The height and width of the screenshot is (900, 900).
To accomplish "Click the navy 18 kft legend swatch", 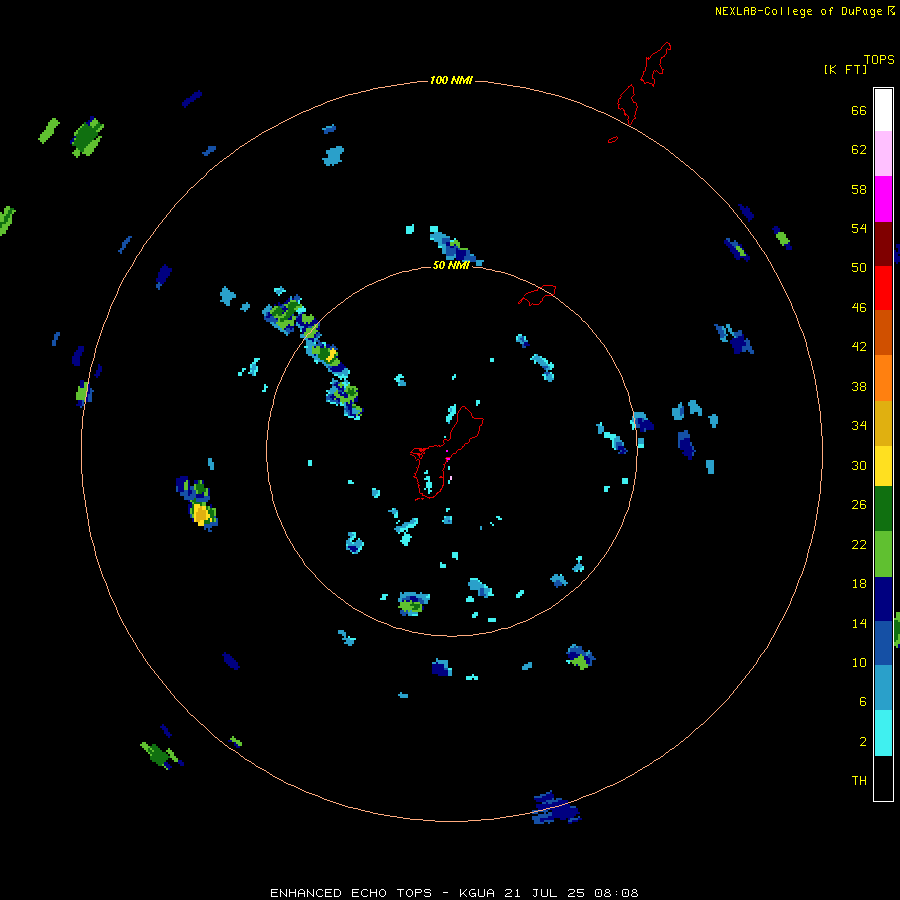I will coord(883,599).
